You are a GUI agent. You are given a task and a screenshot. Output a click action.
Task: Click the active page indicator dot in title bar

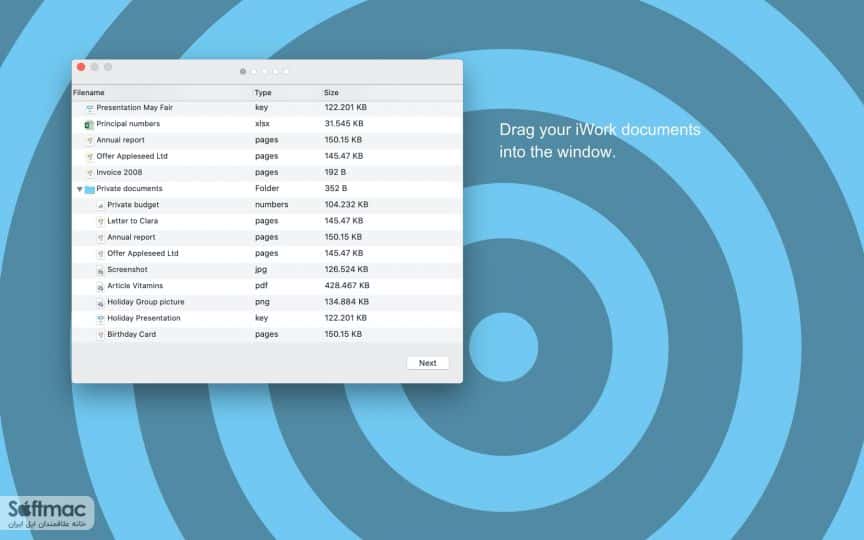243,72
